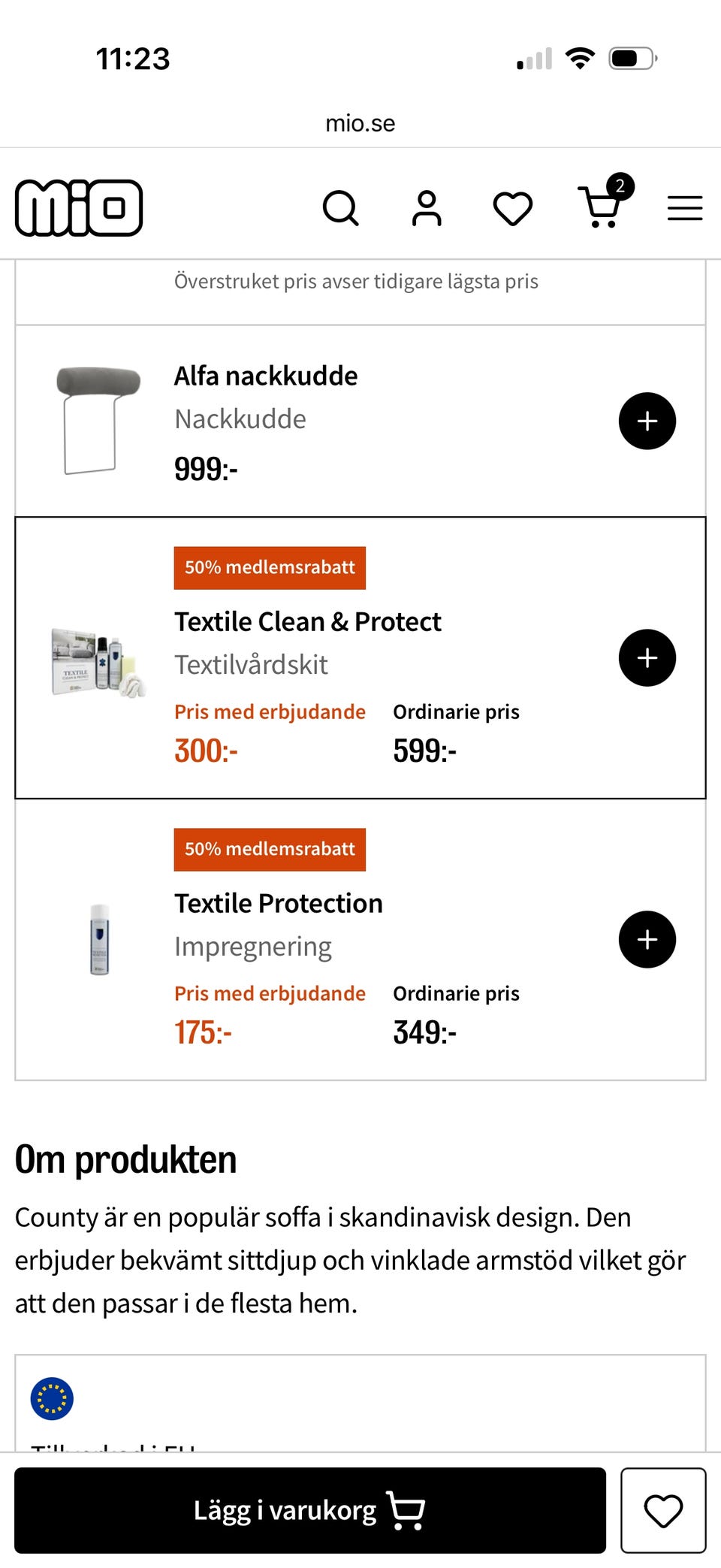Open Textile Clean & Protect kit thumbnail

click(x=98, y=663)
